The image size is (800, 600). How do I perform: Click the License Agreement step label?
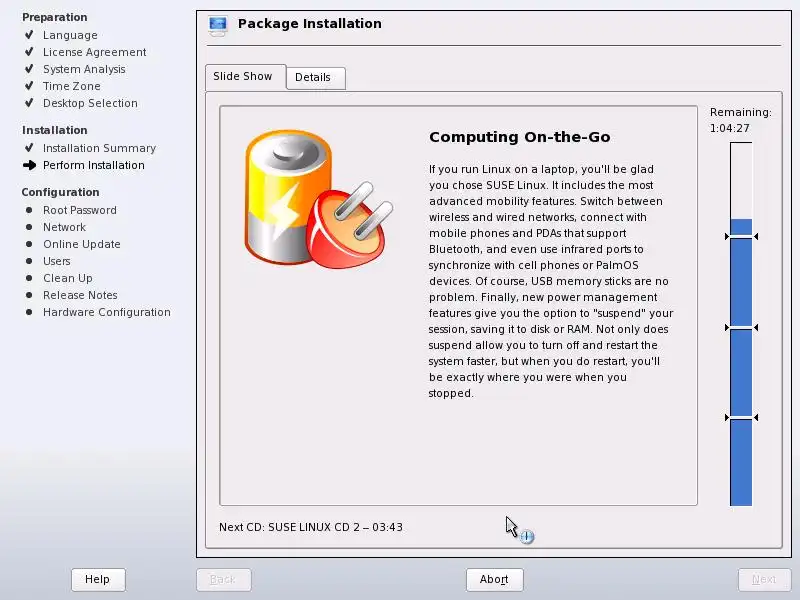pyautogui.click(x=94, y=52)
